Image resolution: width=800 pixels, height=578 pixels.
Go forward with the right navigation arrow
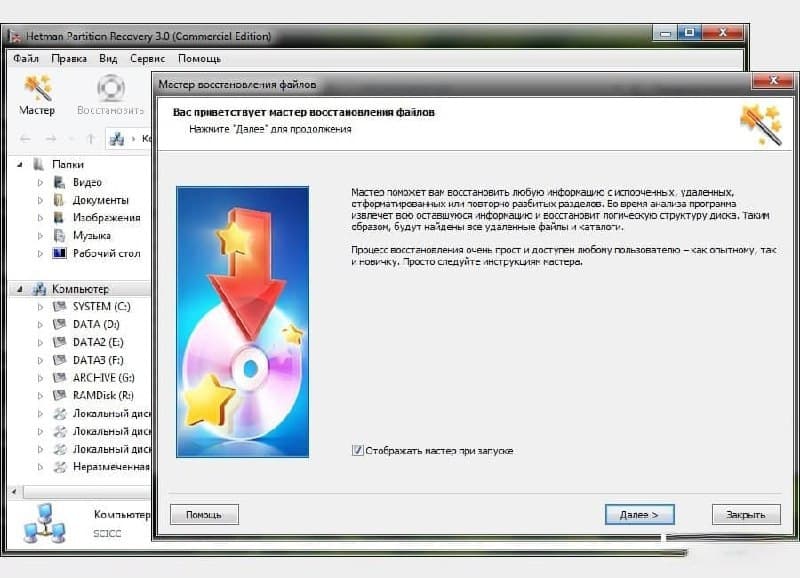point(50,139)
